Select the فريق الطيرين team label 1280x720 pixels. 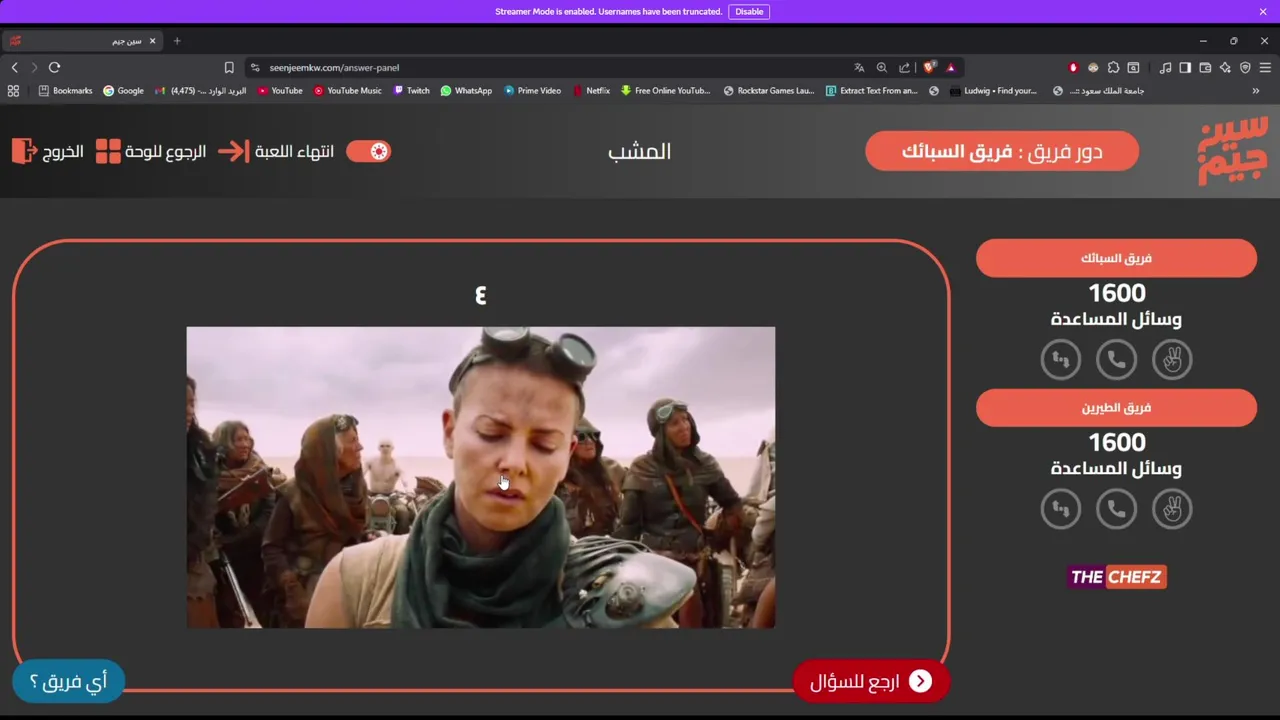[1116, 408]
